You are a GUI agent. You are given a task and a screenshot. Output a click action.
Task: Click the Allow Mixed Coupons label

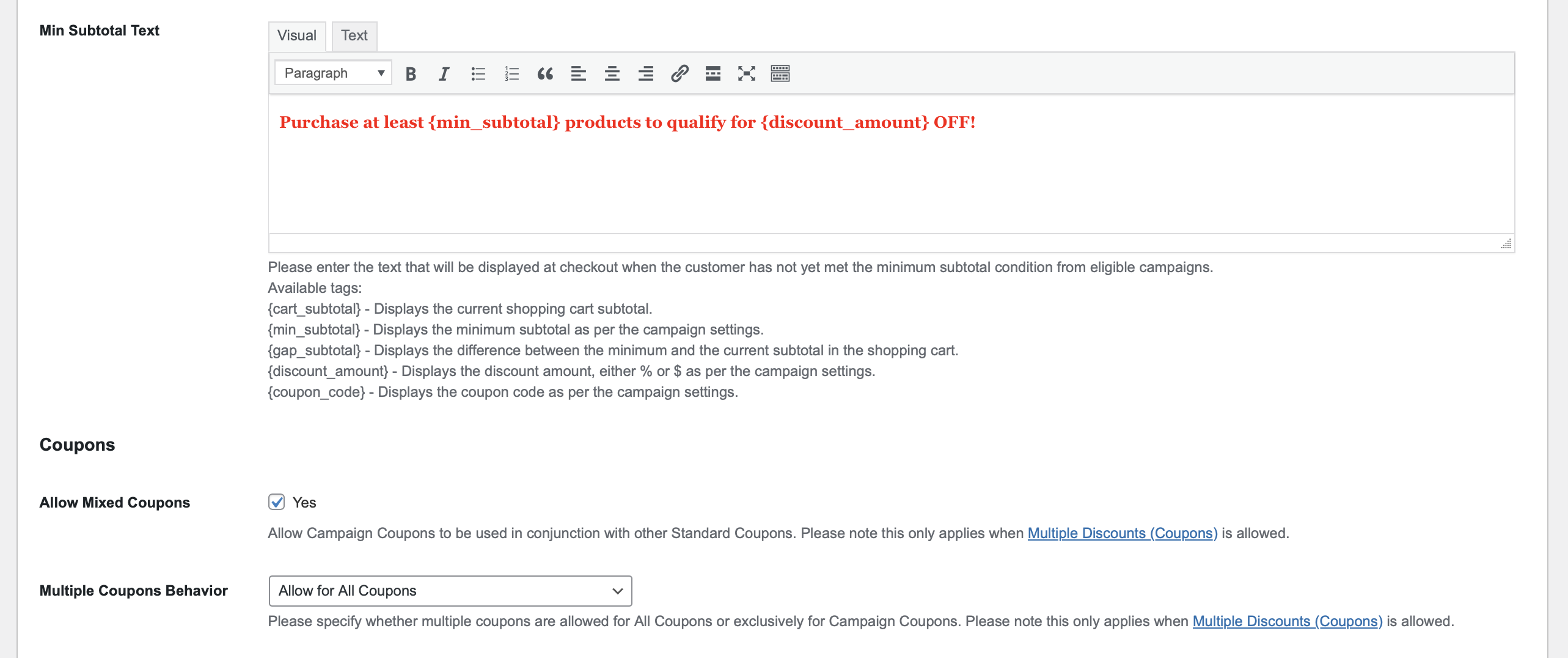pyautogui.click(x=115, y=503)
